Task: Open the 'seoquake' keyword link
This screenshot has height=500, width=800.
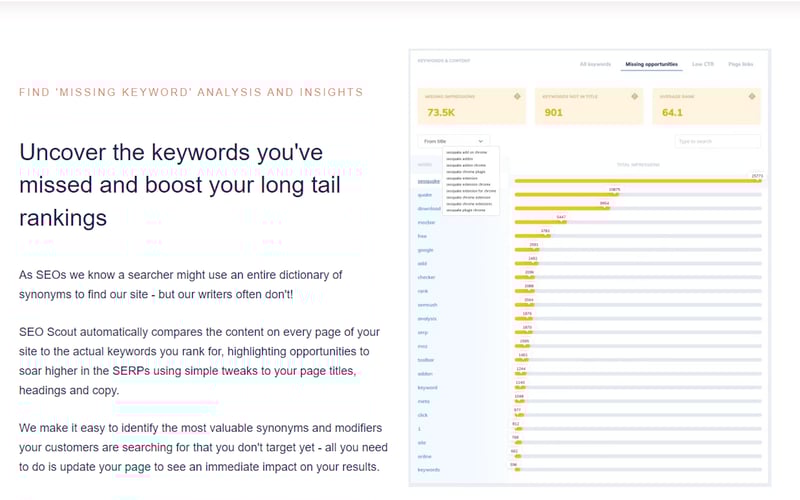Action: 429,181
